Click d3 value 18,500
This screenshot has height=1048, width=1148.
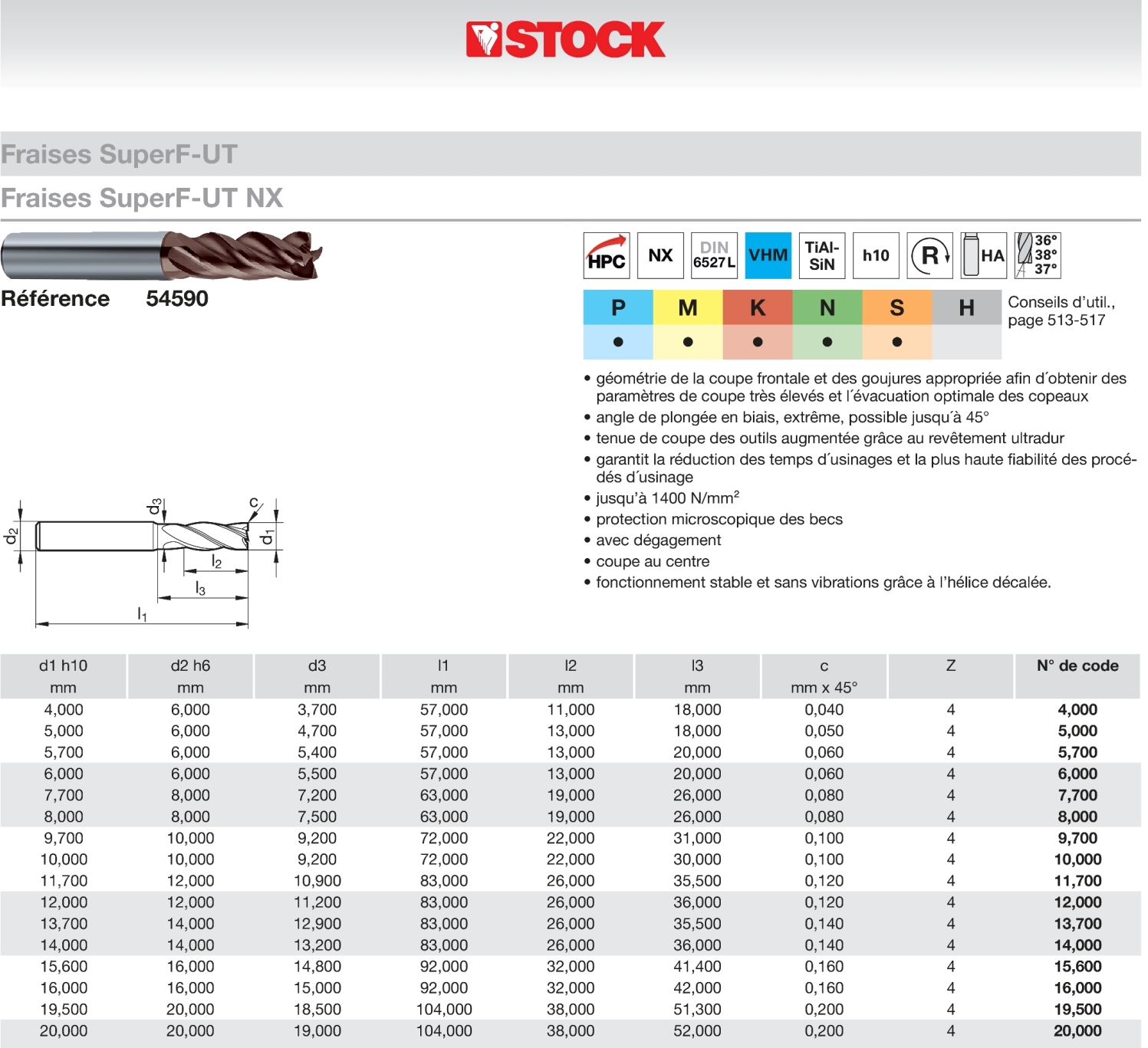[x=317, y=1010]
